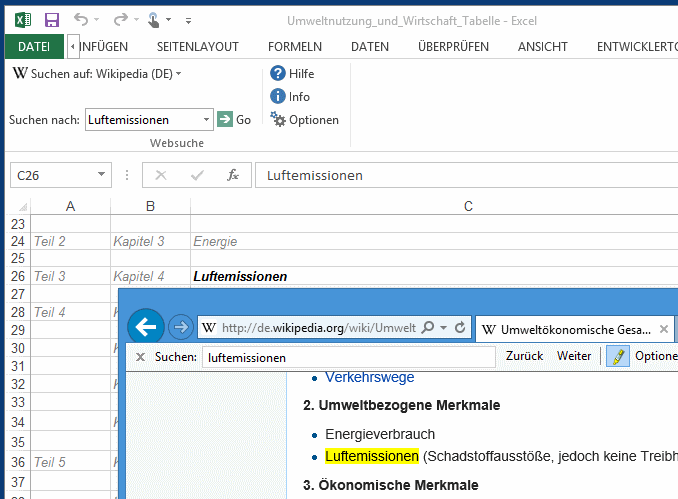This screenshot has width=678, height=499.
Task: Undo the last action
Action: coord(81,19)
